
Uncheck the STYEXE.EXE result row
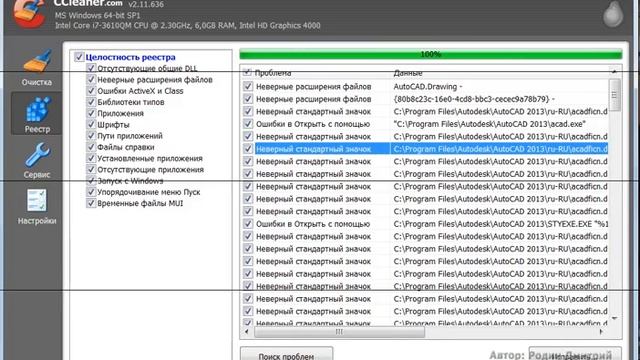(x=248, y=224)
